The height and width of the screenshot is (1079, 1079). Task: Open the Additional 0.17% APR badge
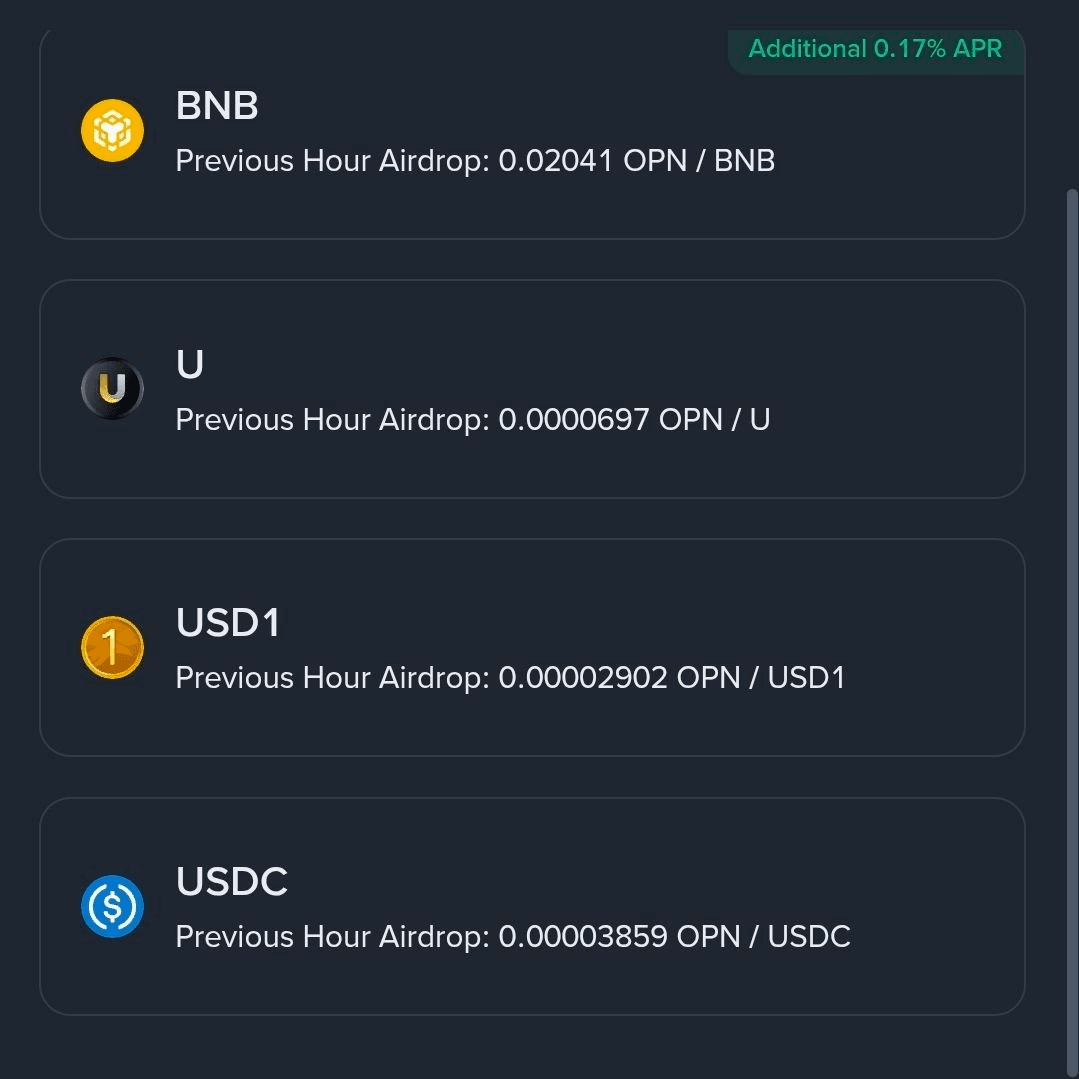click(x=875, y=49)
